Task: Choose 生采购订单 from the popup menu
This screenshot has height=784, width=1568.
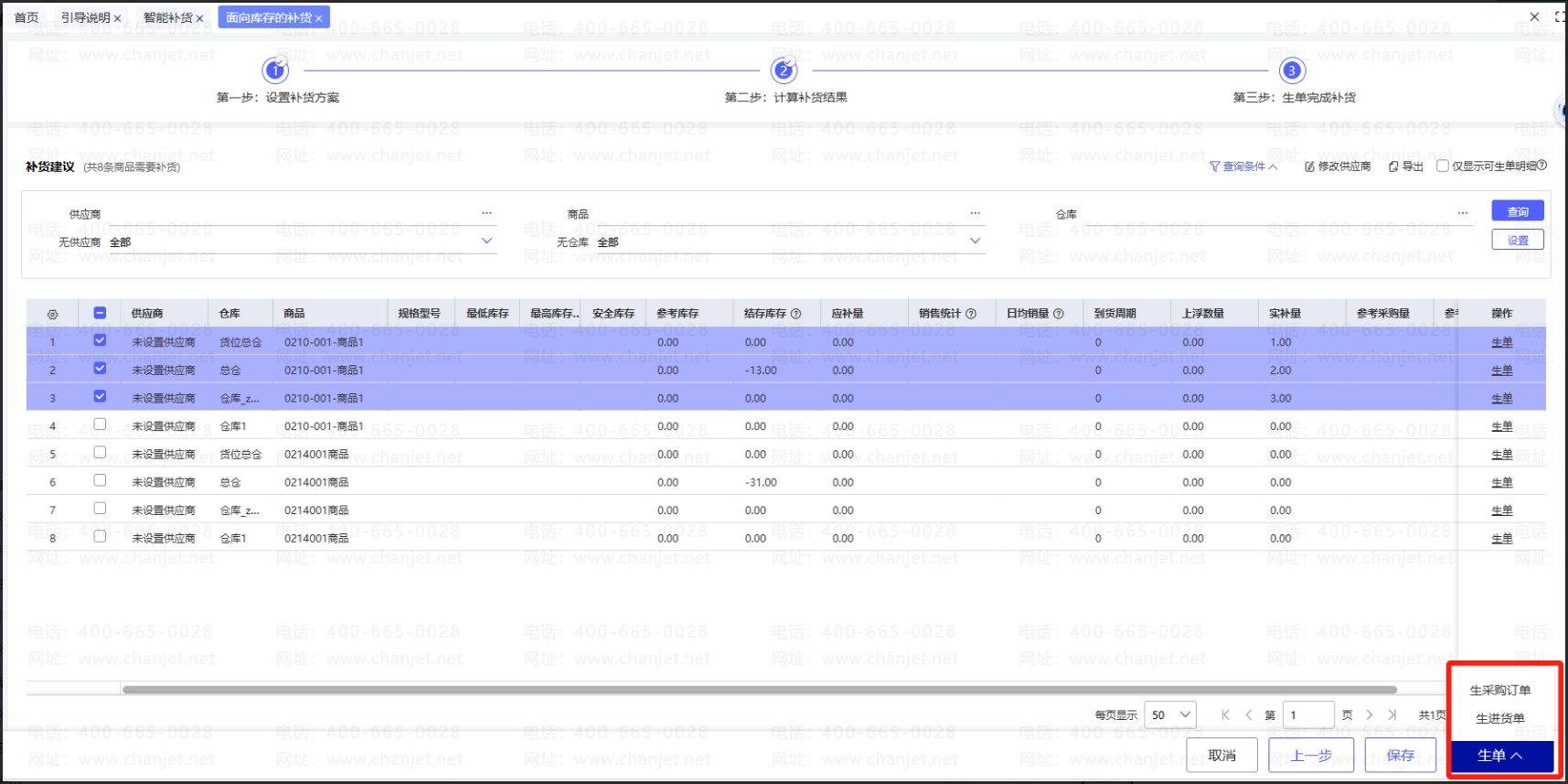Action: 1500,691
